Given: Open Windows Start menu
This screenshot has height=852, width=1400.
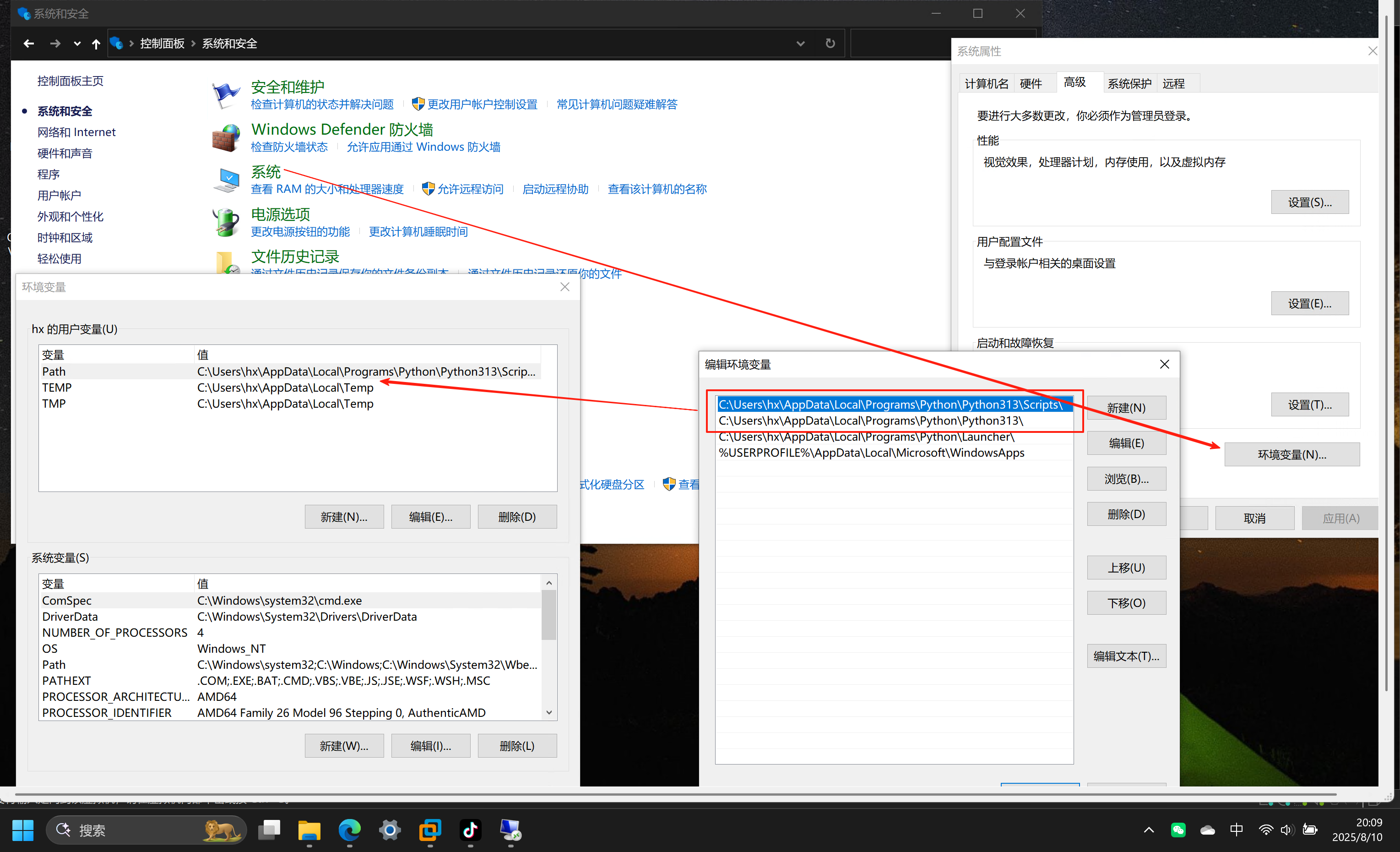Looking at the screenshot, I should [x=23, y=830].
